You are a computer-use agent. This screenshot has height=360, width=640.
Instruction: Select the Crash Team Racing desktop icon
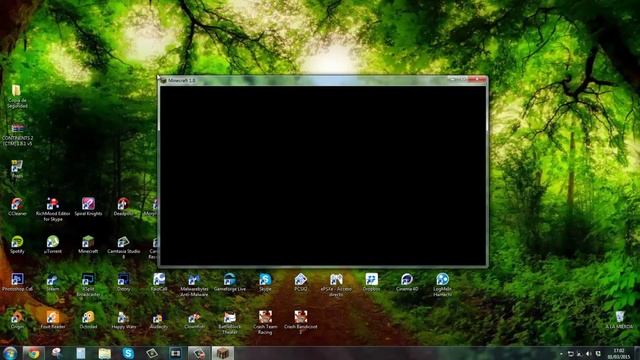[x=265, y=323]
